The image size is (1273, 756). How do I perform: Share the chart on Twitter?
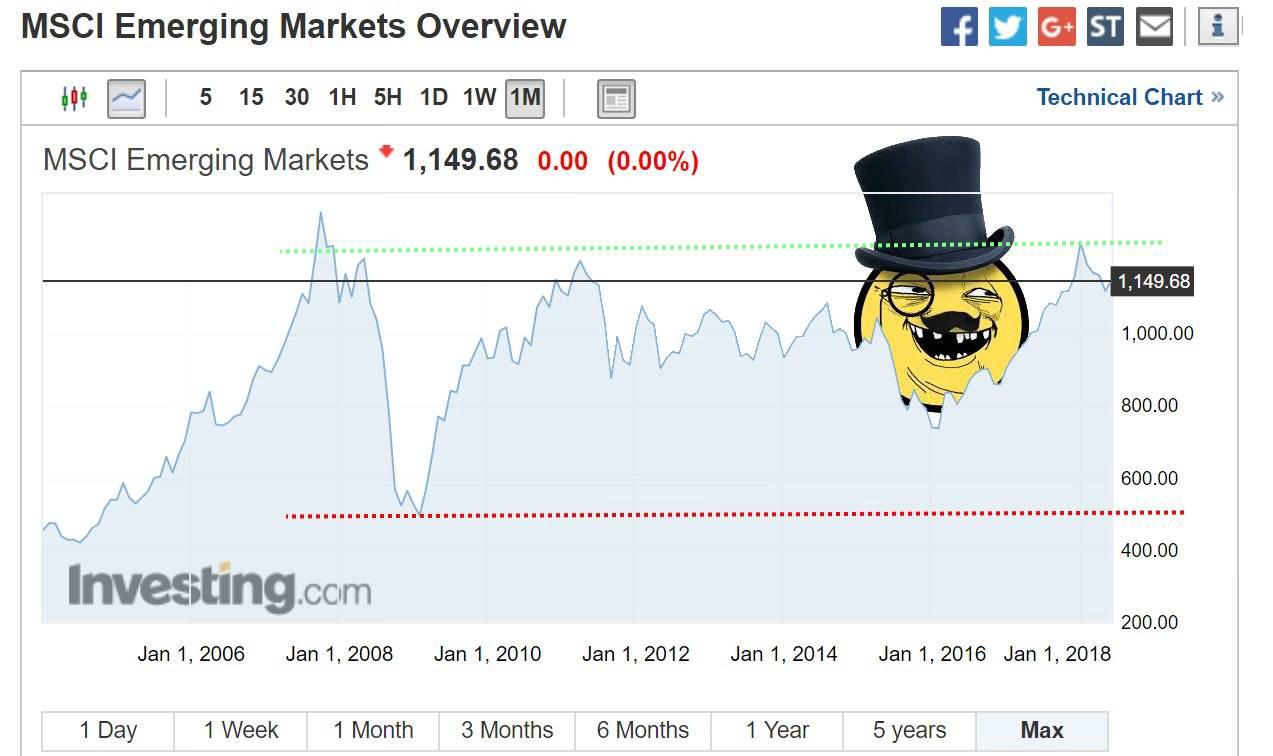coord(1008,27)
